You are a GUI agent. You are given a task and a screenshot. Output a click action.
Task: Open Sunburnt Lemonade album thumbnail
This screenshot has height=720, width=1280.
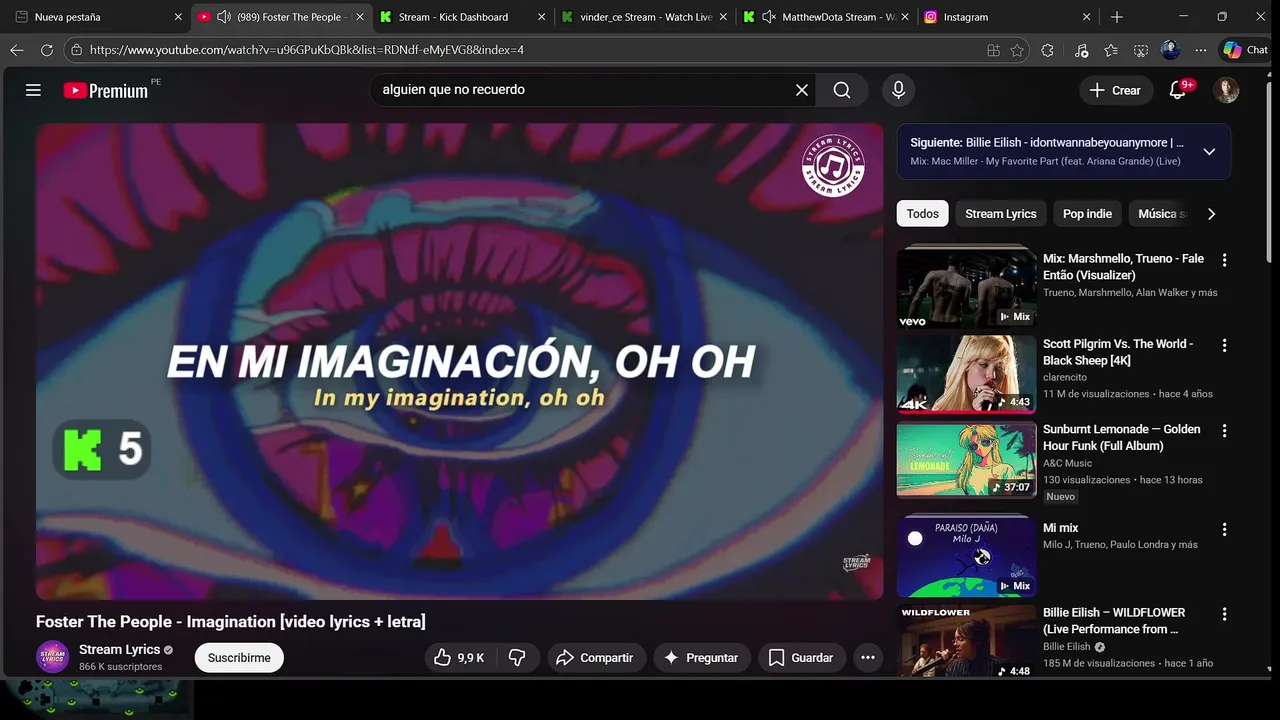coord(966,459)
